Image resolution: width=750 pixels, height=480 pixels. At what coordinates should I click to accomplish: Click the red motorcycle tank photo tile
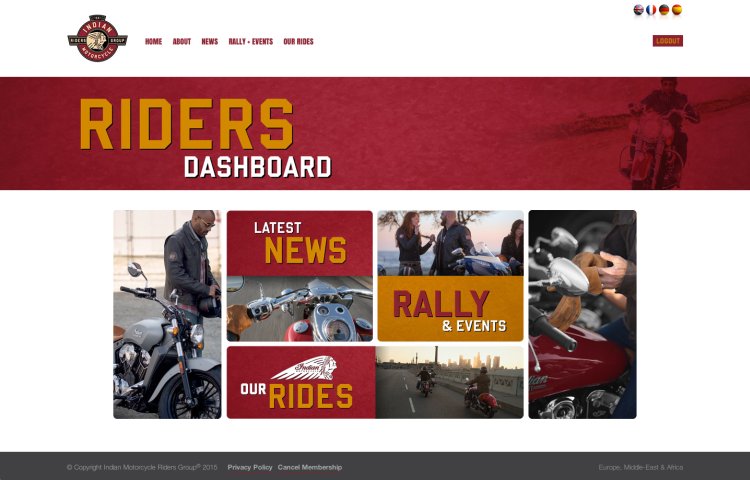(583, 315)
